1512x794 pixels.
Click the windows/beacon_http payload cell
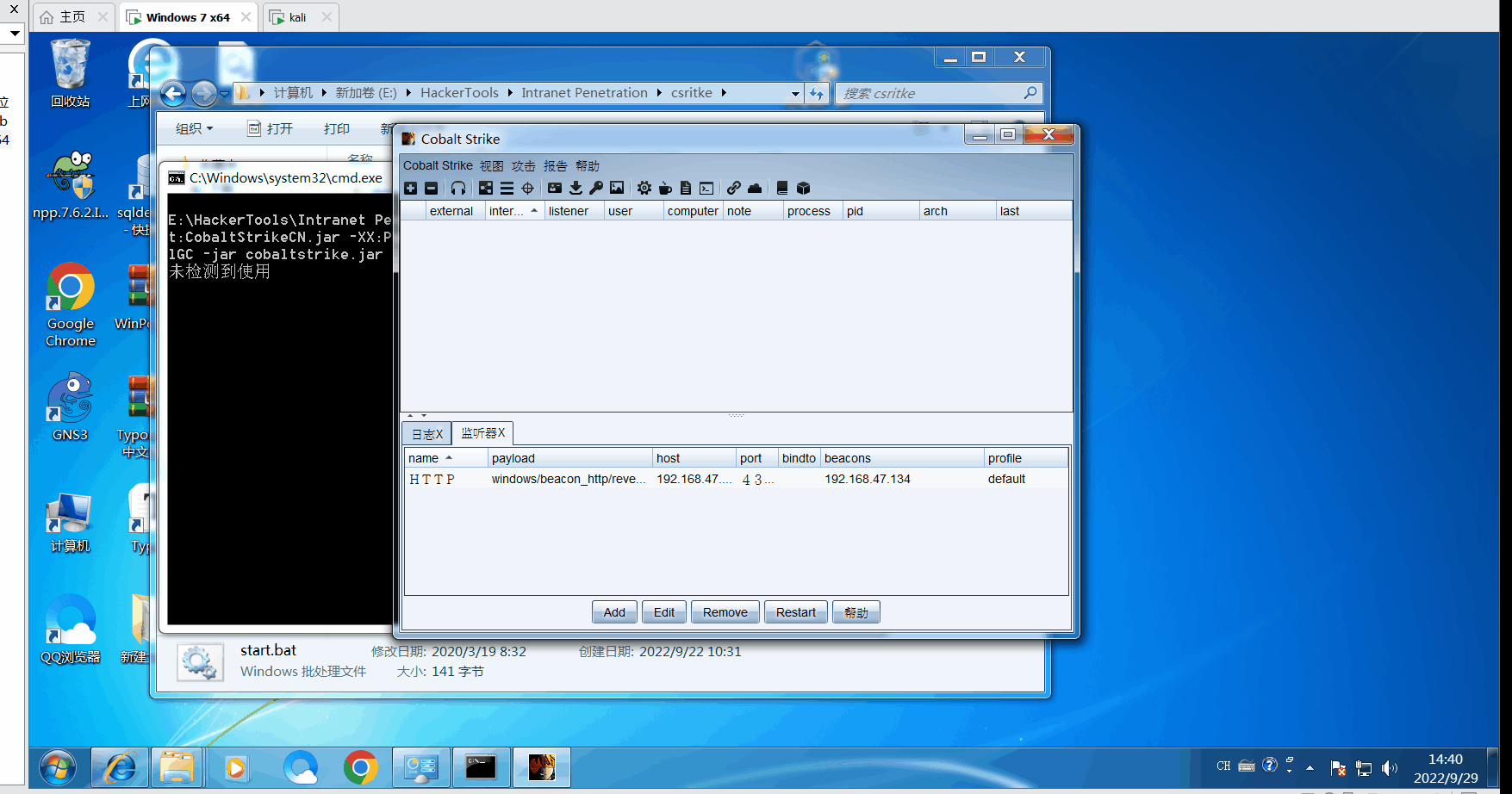tap(569, 479)
